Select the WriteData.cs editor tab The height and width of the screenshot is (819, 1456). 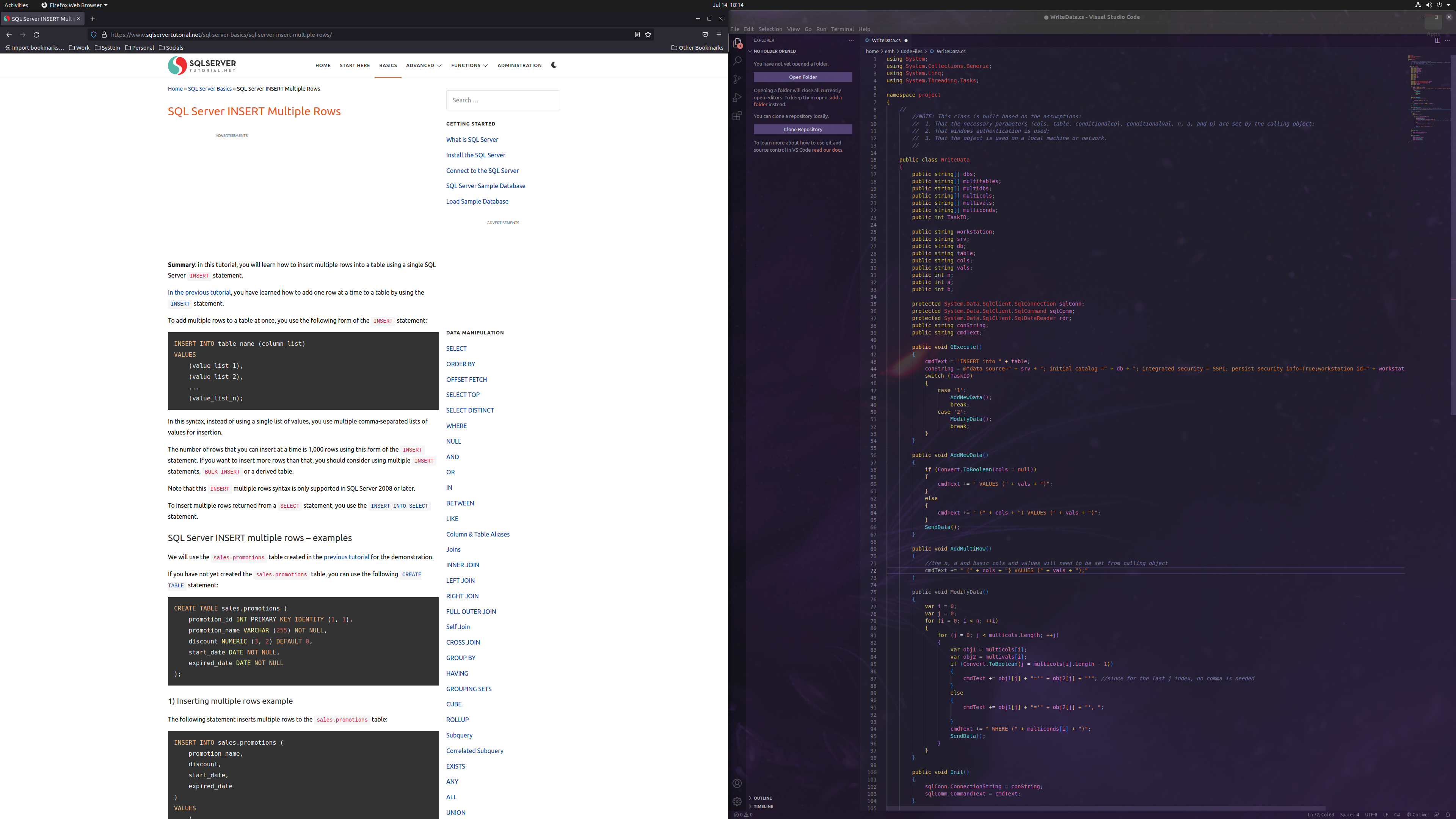coord(886,40)
